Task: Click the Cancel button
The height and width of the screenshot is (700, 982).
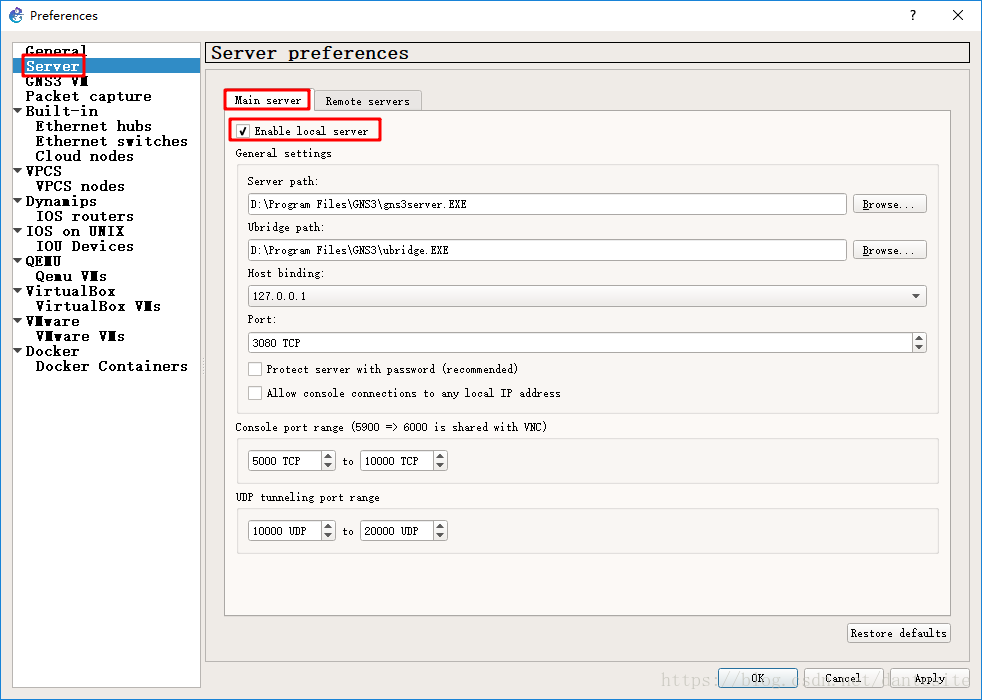Action: point(843,678)
